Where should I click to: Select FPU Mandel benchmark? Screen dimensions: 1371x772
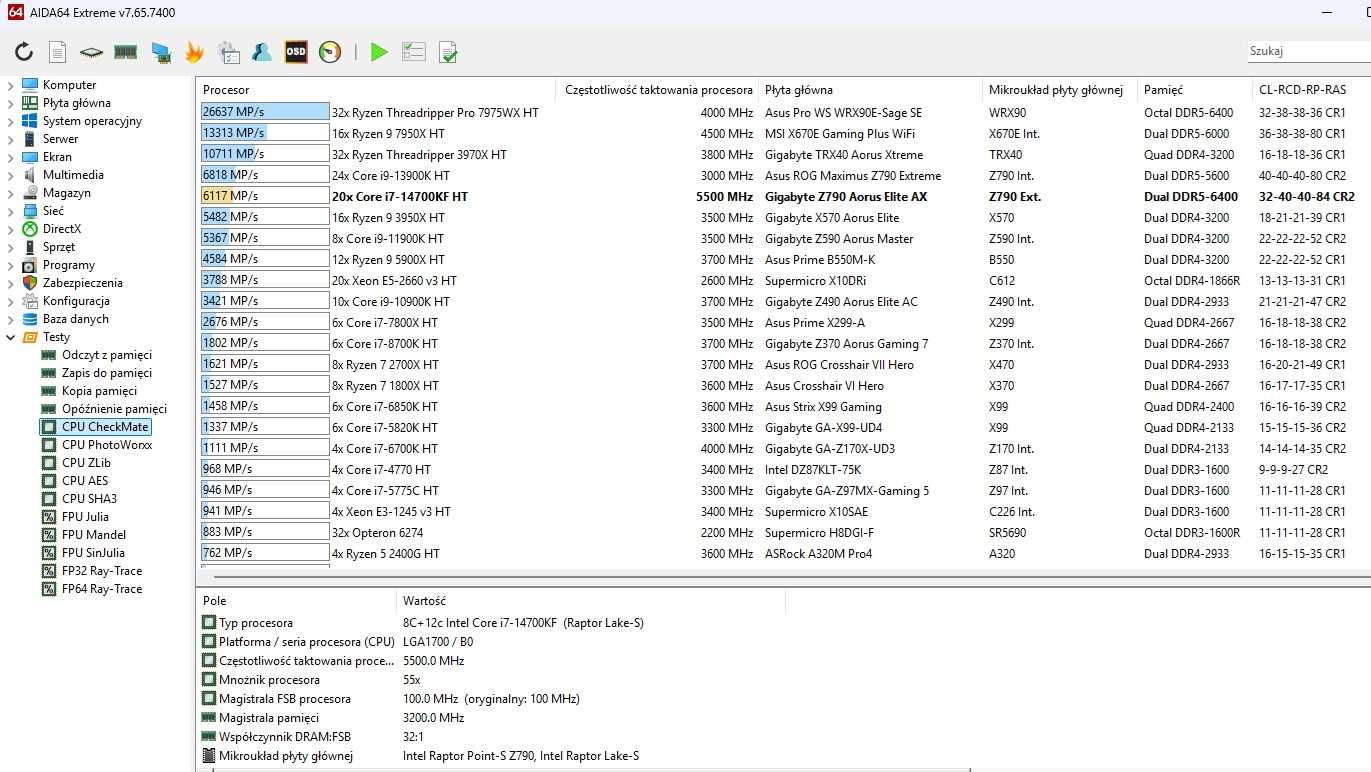tap(94, 535)
